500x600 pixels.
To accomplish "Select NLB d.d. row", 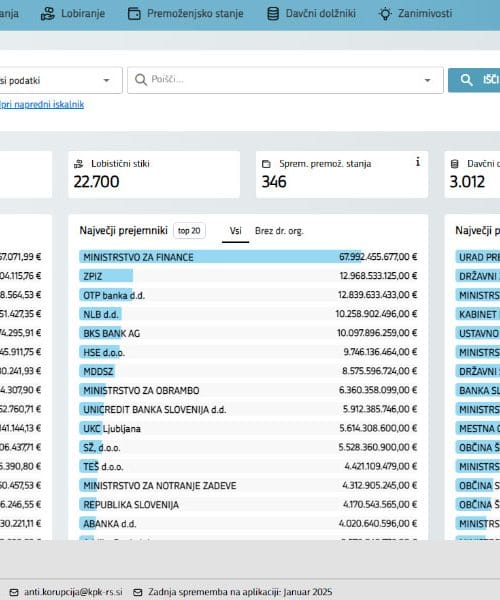I will pos(248,314).
